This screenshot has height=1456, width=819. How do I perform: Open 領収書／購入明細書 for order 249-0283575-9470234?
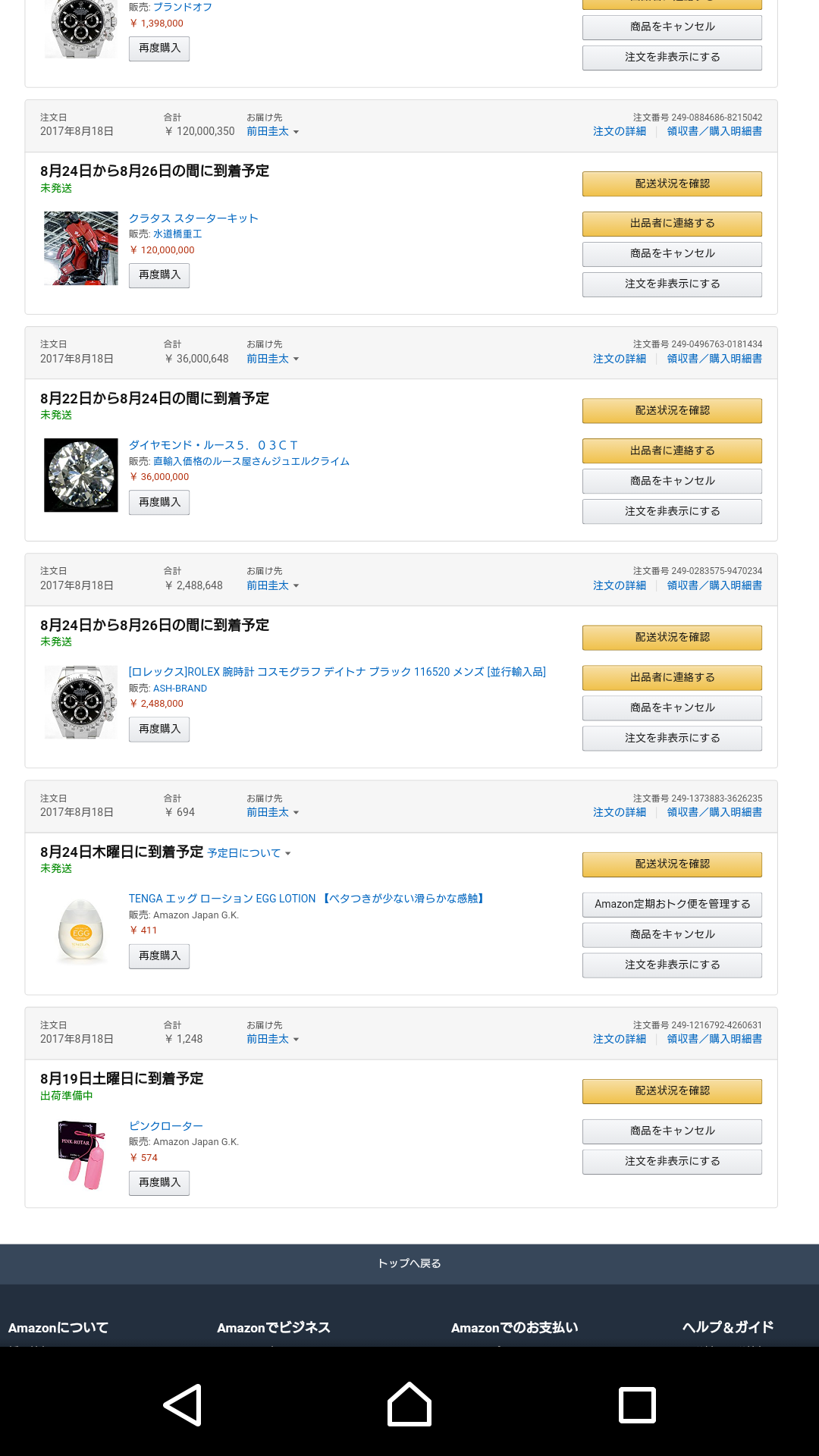(714, 585)
